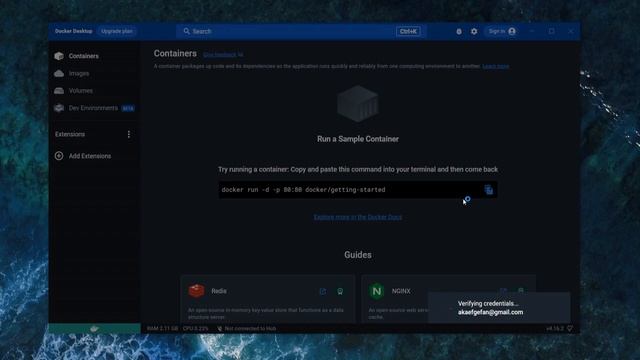Click the Docker Desktop title label
Viewport: 640px width, 360px height.
coord(73,31)
